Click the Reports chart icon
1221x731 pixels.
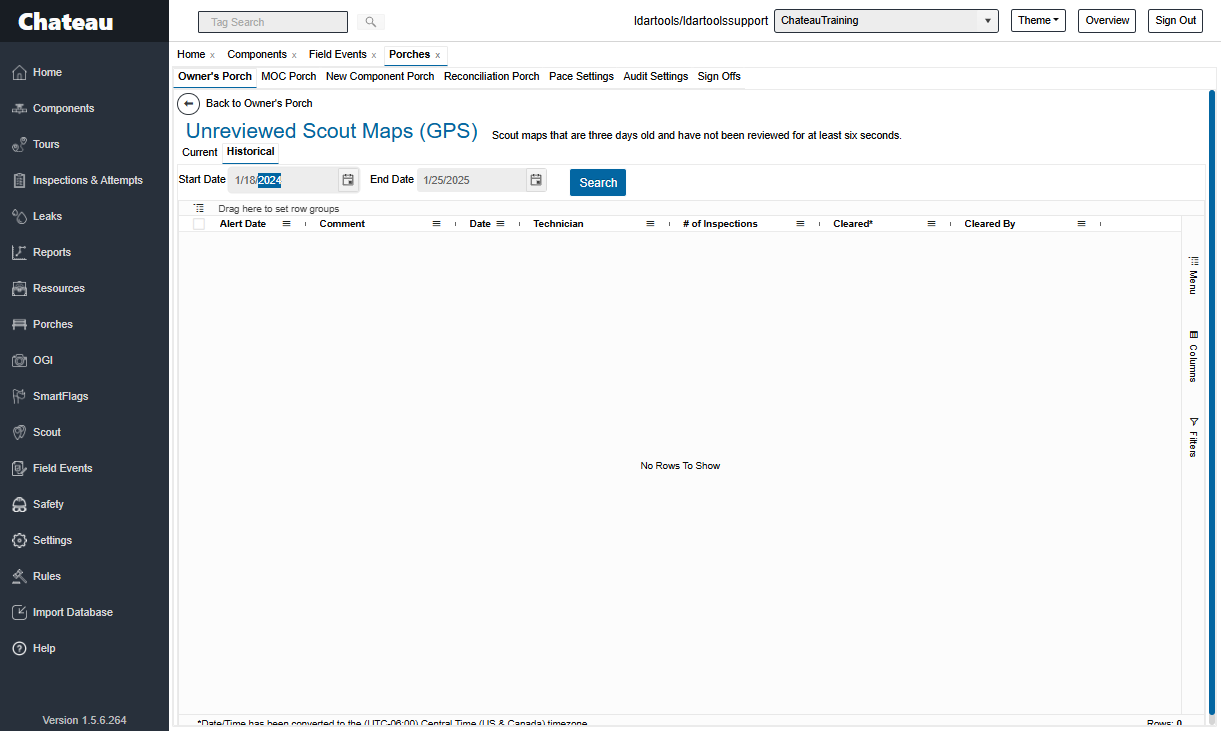click(x=19, y=252)
